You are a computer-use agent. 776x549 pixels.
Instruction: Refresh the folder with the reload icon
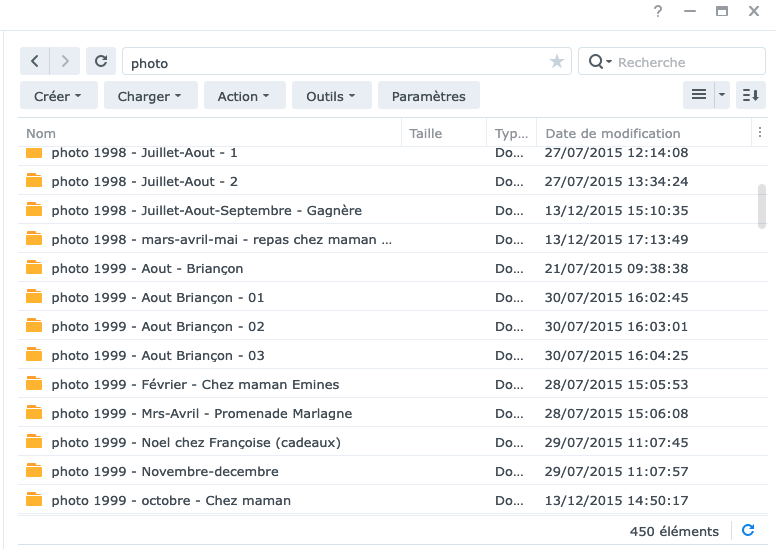point(101,61)
